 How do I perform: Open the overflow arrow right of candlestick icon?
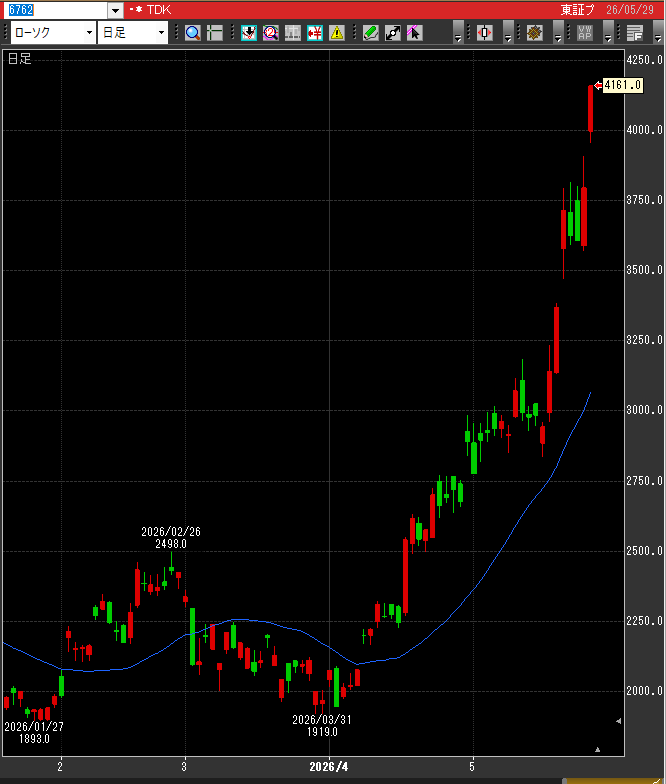coord(508,33)
